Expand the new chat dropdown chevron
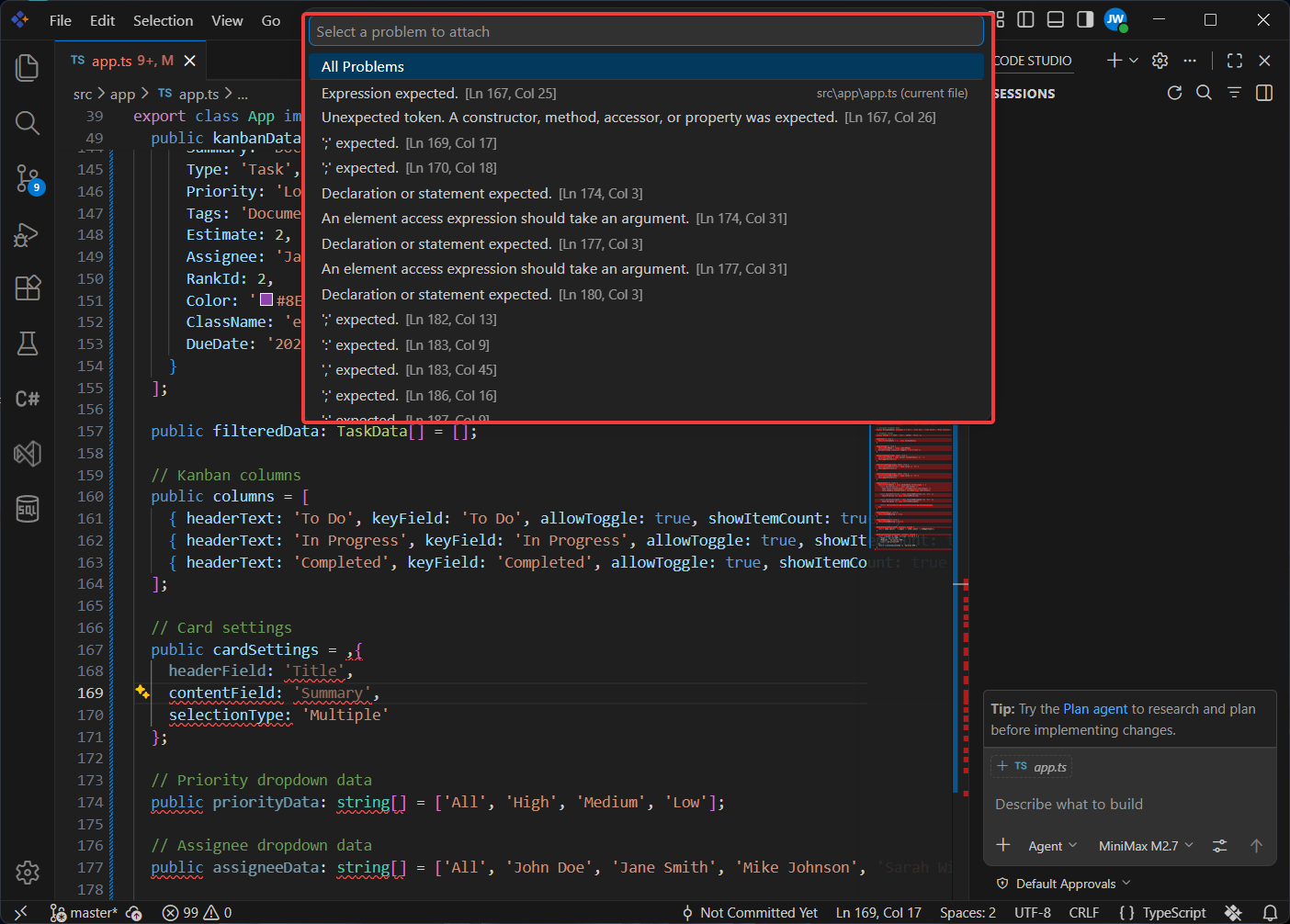 point(1134,61)
